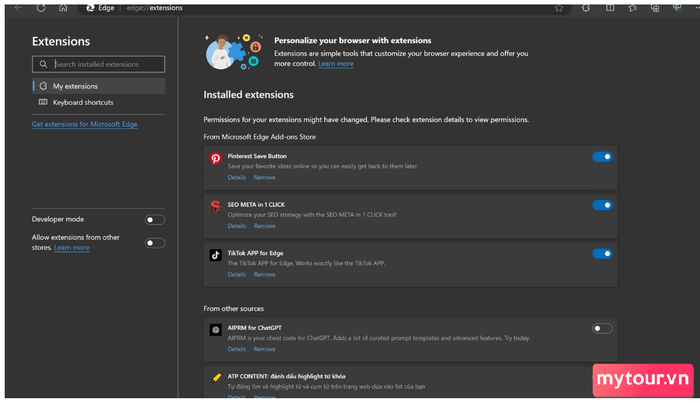Image resolution: width=700 pixels, height=405 pixels.
Task: Open Details for AIPRM for ChatGPT
Action: click(x=237, y=349)
